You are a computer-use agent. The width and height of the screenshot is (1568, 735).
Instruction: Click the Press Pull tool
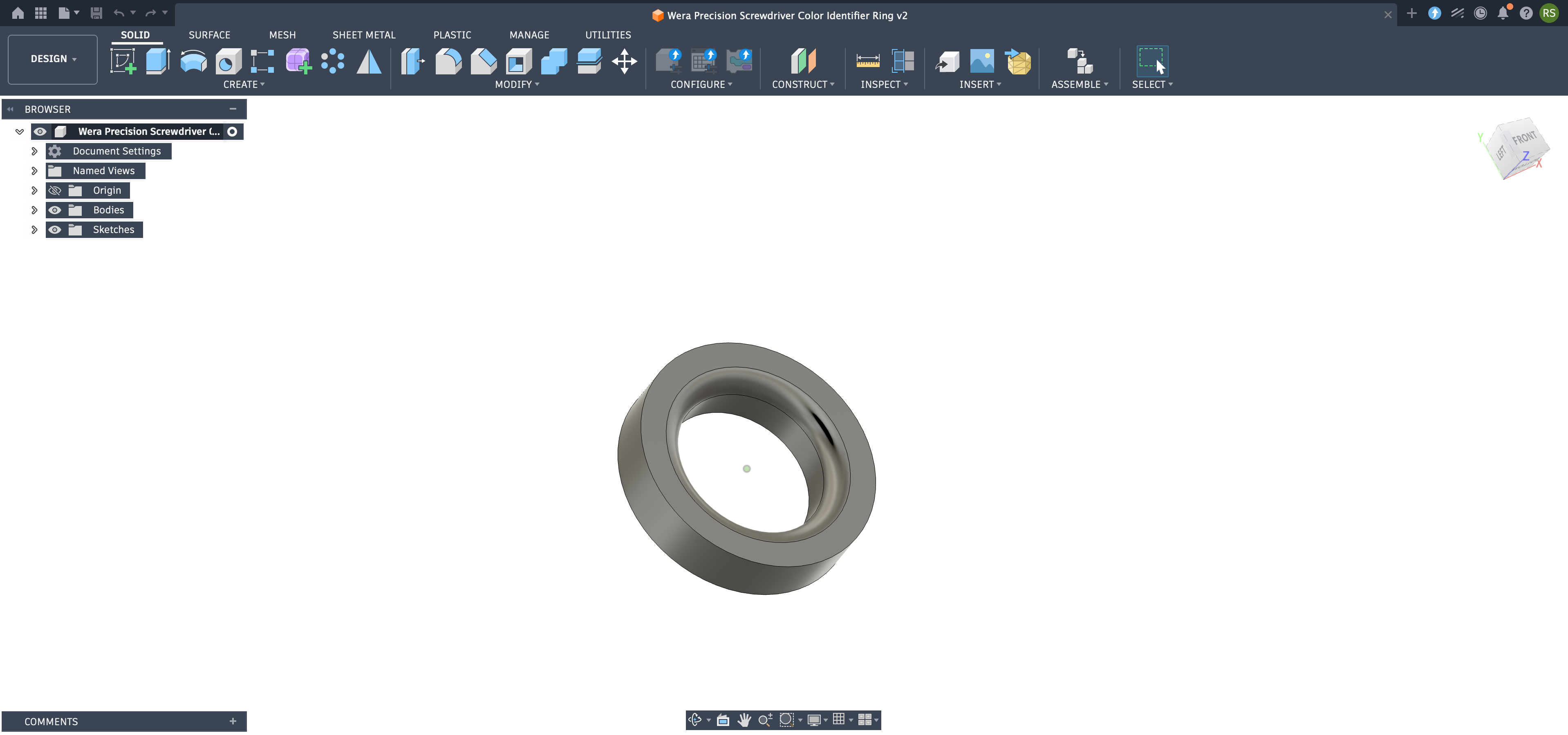click(x=413, y=61)
